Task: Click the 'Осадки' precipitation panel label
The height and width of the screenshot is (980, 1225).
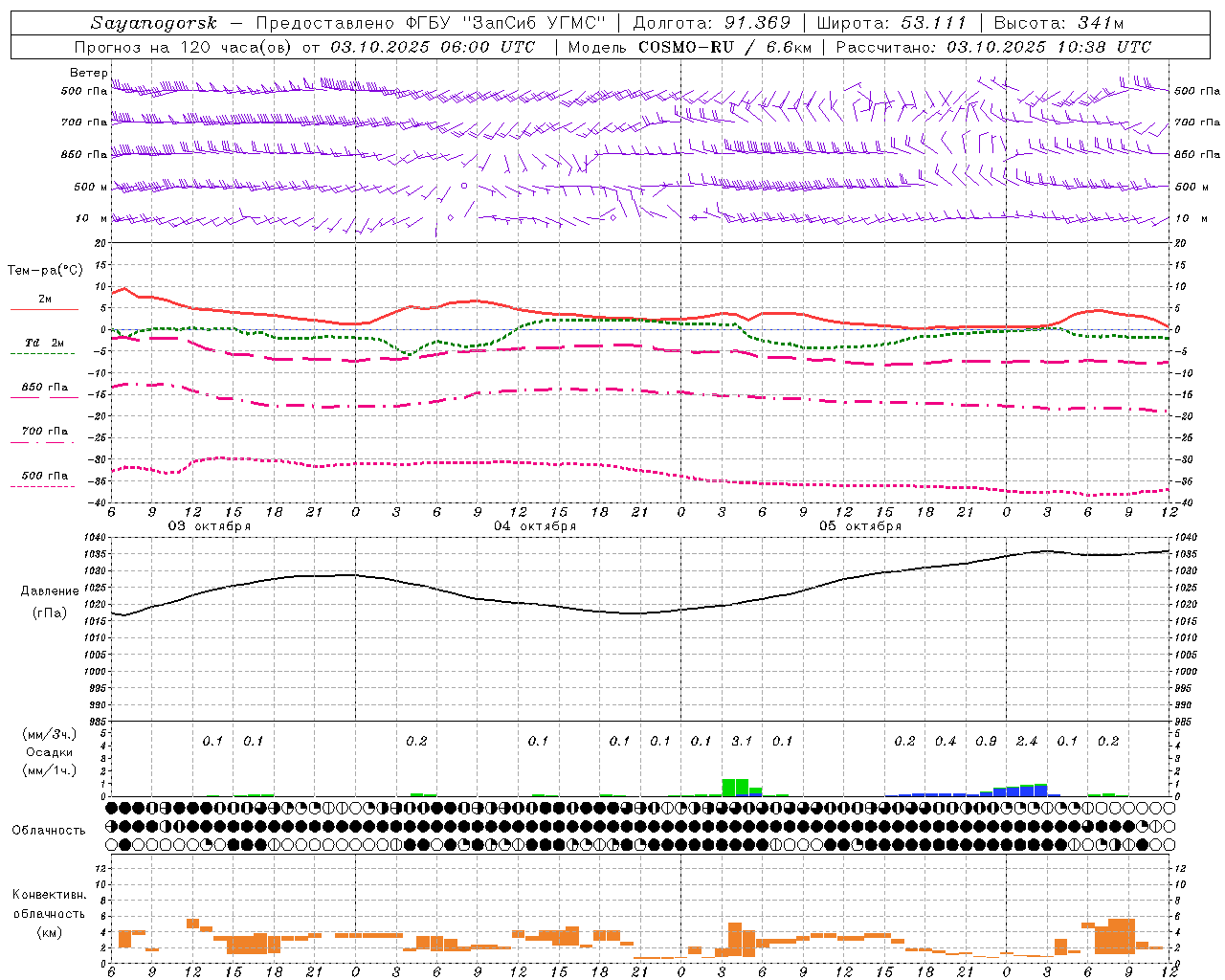Action: 49,752
